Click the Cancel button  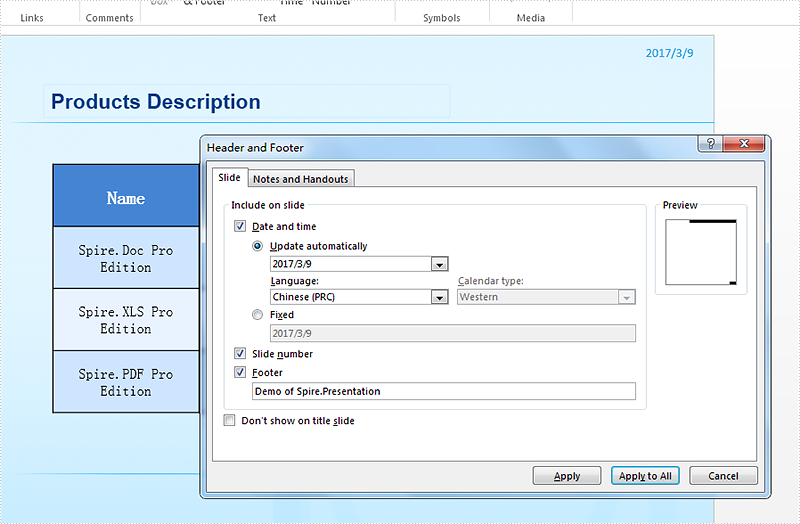723,476
